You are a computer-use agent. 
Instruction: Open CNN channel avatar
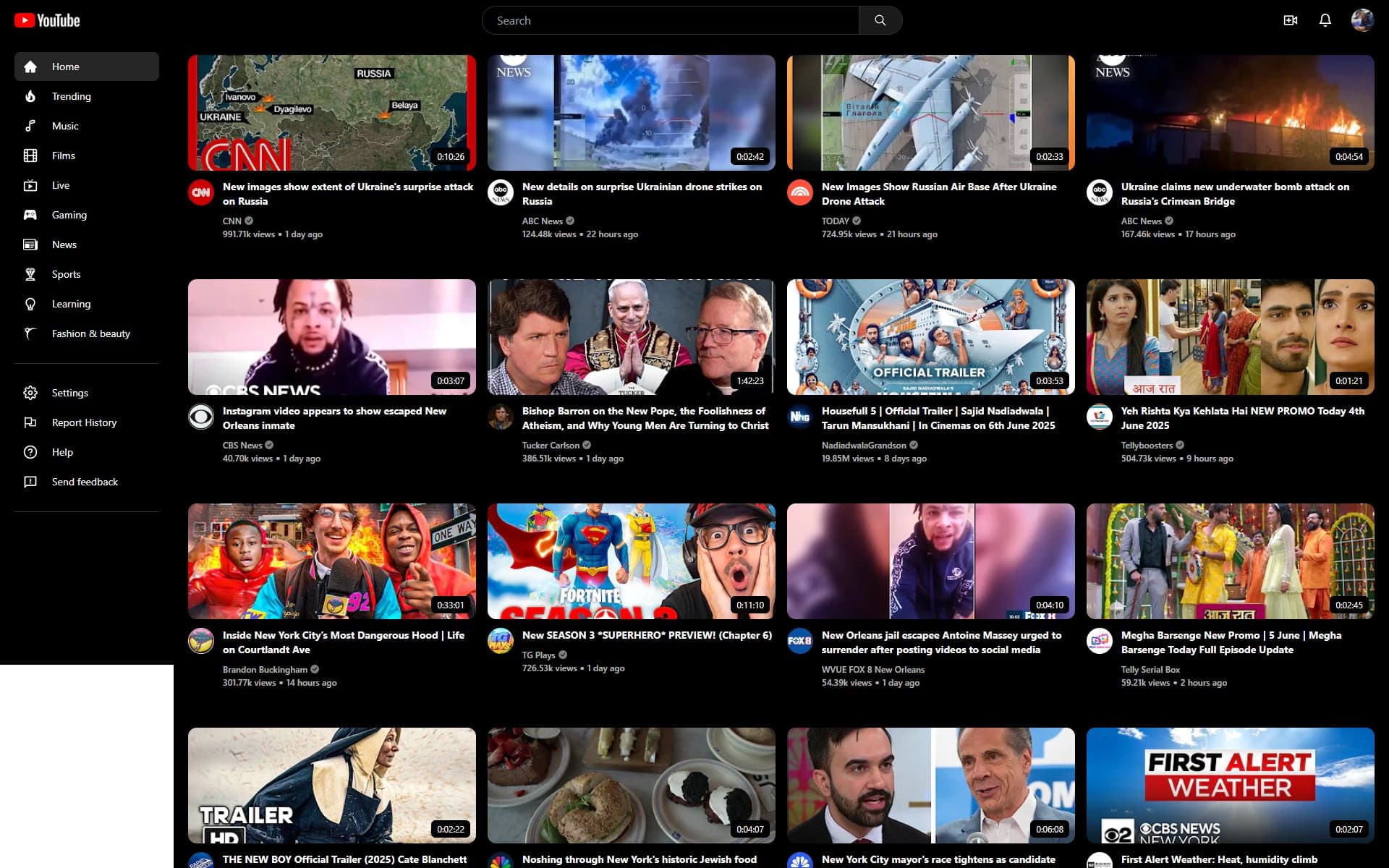(x=201, y=192)
